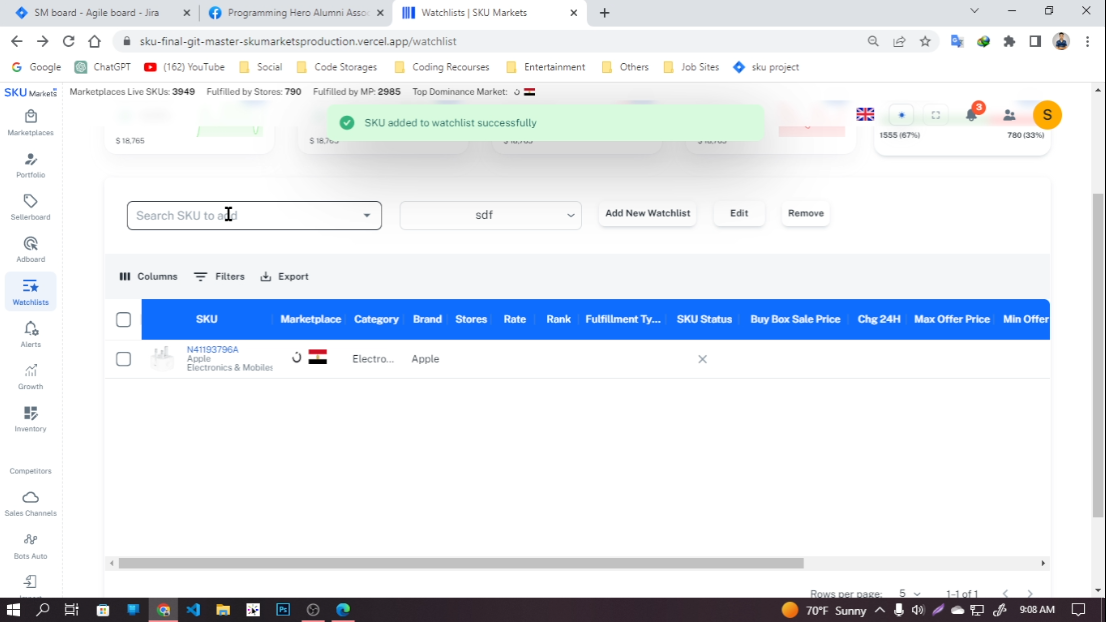Open Growth chart sidebar icon
This screenshot has height=622, width=1106.
30,377
